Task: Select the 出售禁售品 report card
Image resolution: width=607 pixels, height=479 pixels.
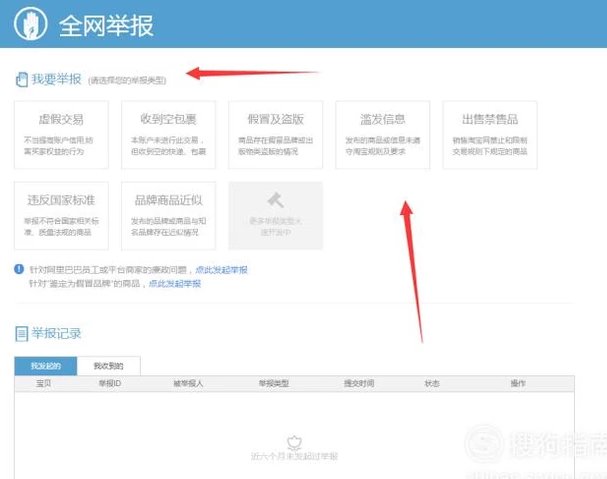Action: (490, 135)
